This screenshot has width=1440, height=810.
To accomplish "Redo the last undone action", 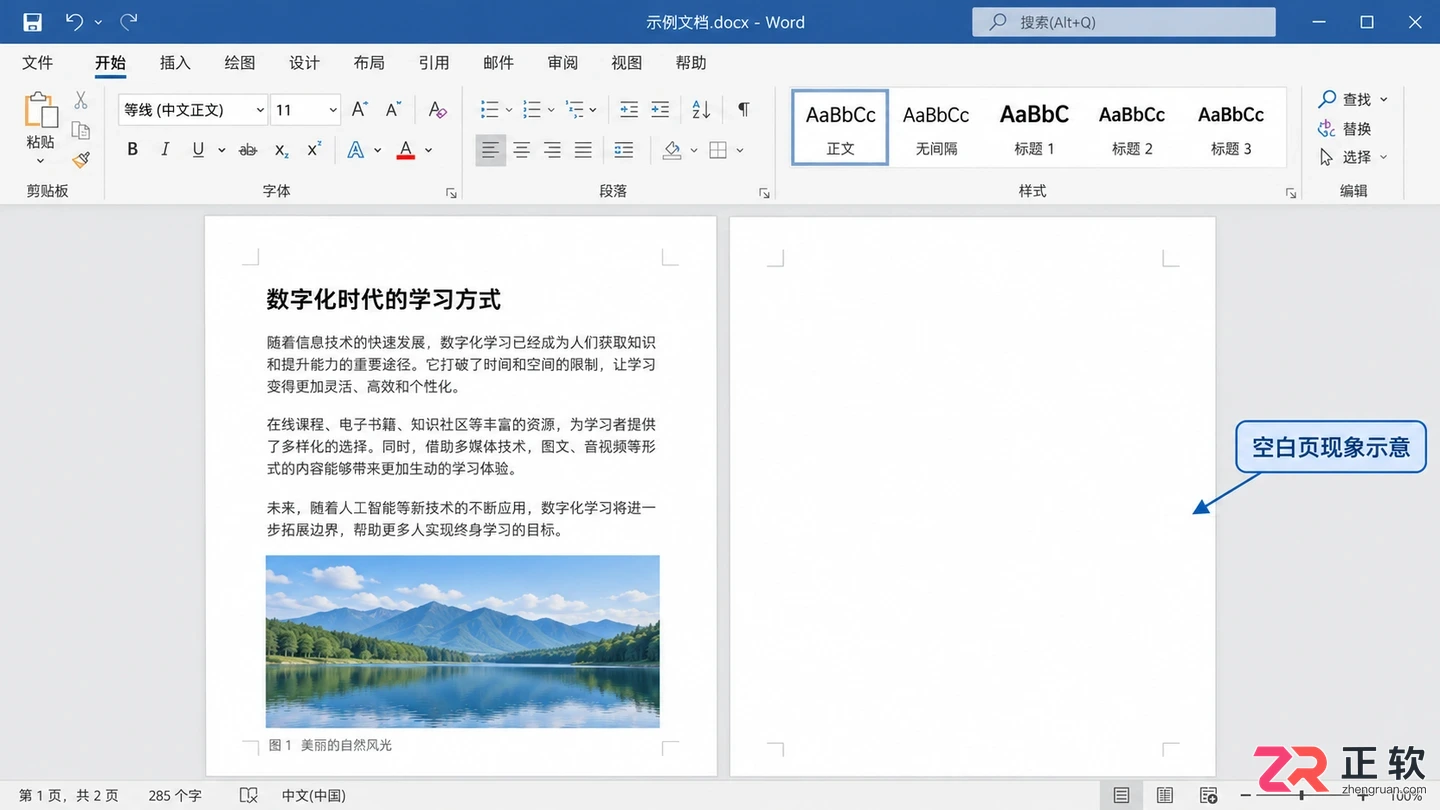I will (x=129, y=22).
